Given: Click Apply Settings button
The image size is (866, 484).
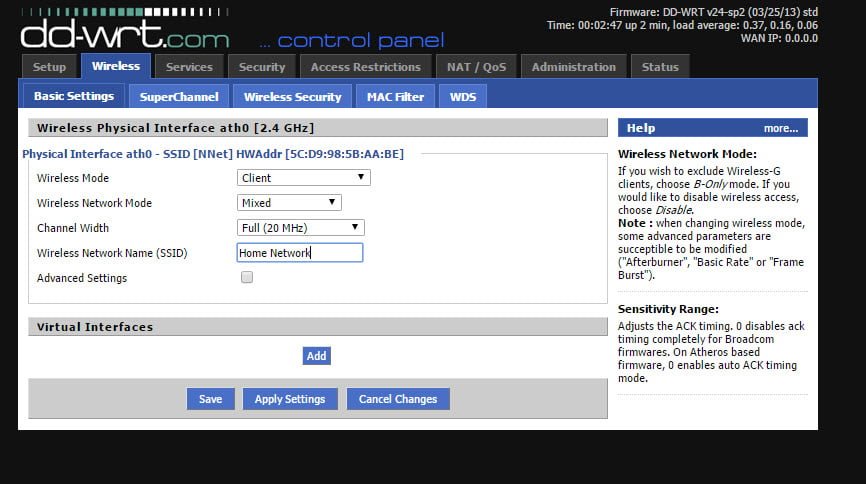Looking at the screenshot, I should [290, 399].
